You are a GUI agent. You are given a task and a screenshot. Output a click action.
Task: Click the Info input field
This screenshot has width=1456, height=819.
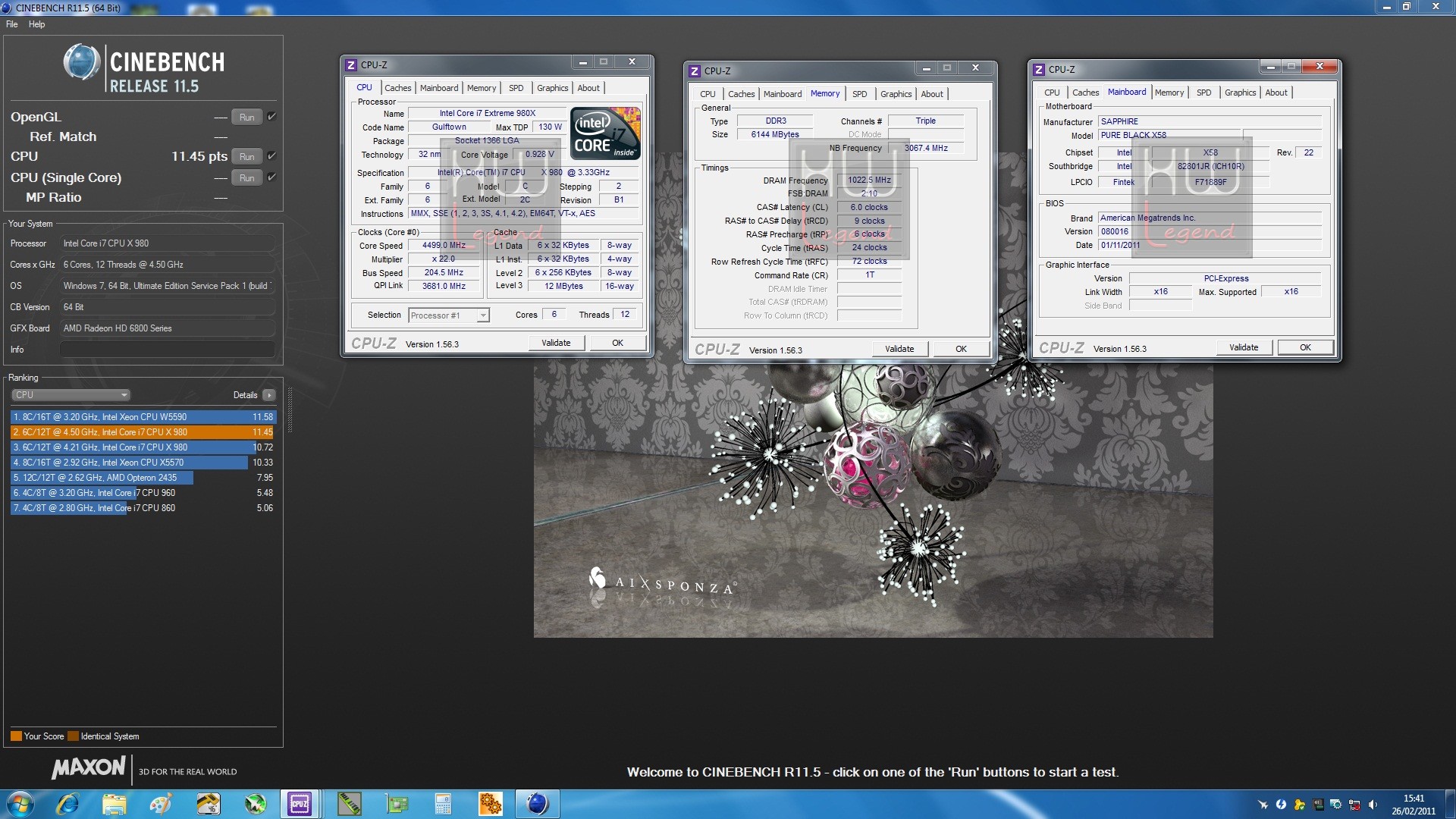(167, 350)
